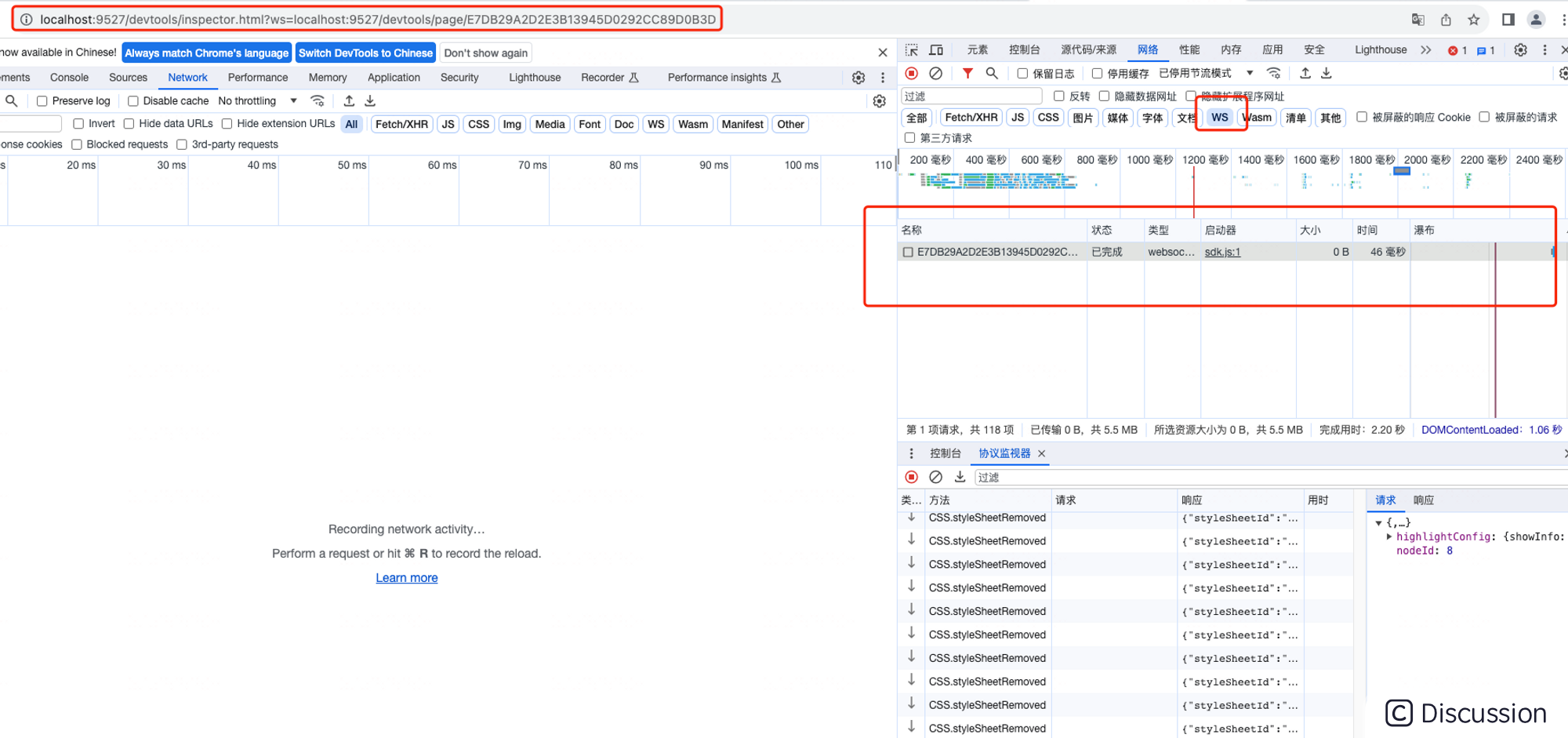The height and width of the screenshot is (738, 1568).
Task: Switch to the 响应 tab in protocol detail pane
Action: [1424, 500]
